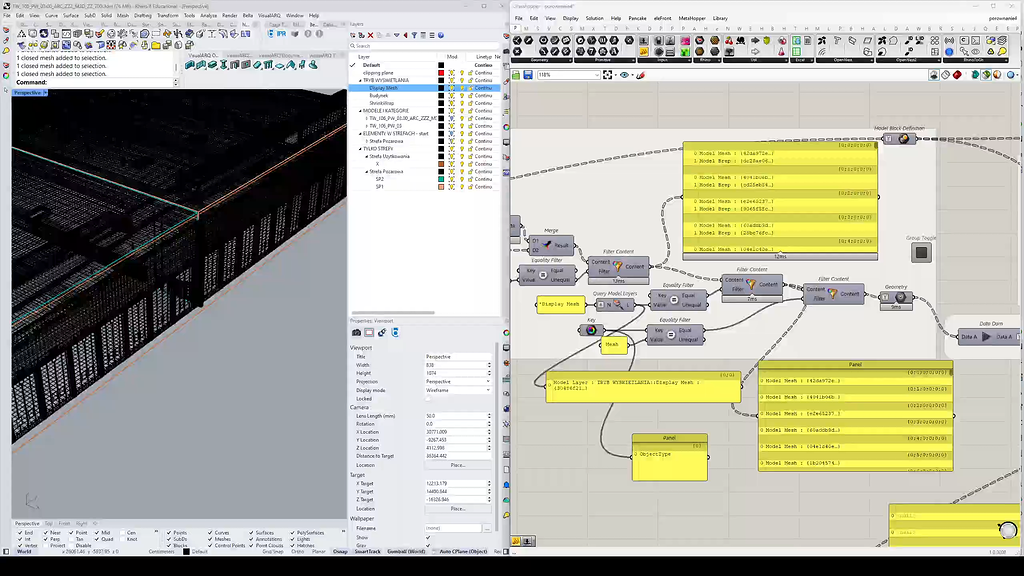Image resolution: width=1024 pixels, height=576 pixels.
Task: Click the camera icon in Properties panel
Action: (x=355, y=333)
